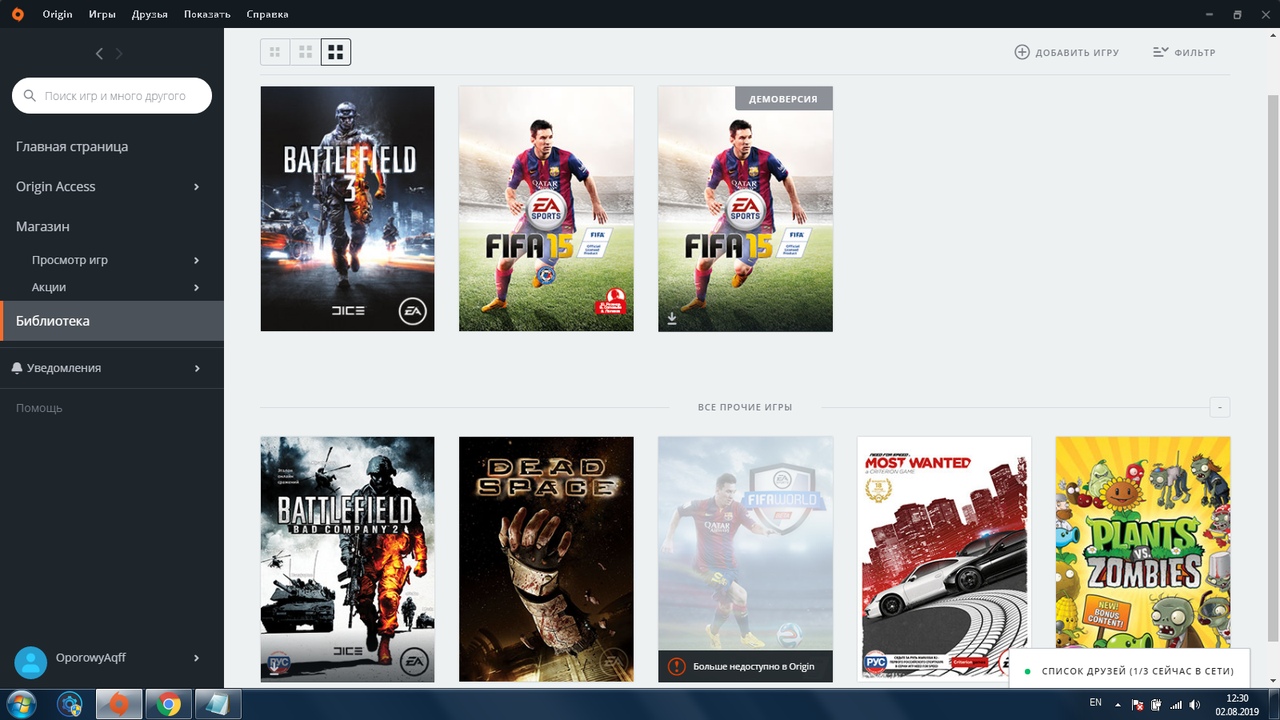1280x720 pixels.
Task: Open the FIFA 15 Демоверсия tile
Action: pos(745,208)
